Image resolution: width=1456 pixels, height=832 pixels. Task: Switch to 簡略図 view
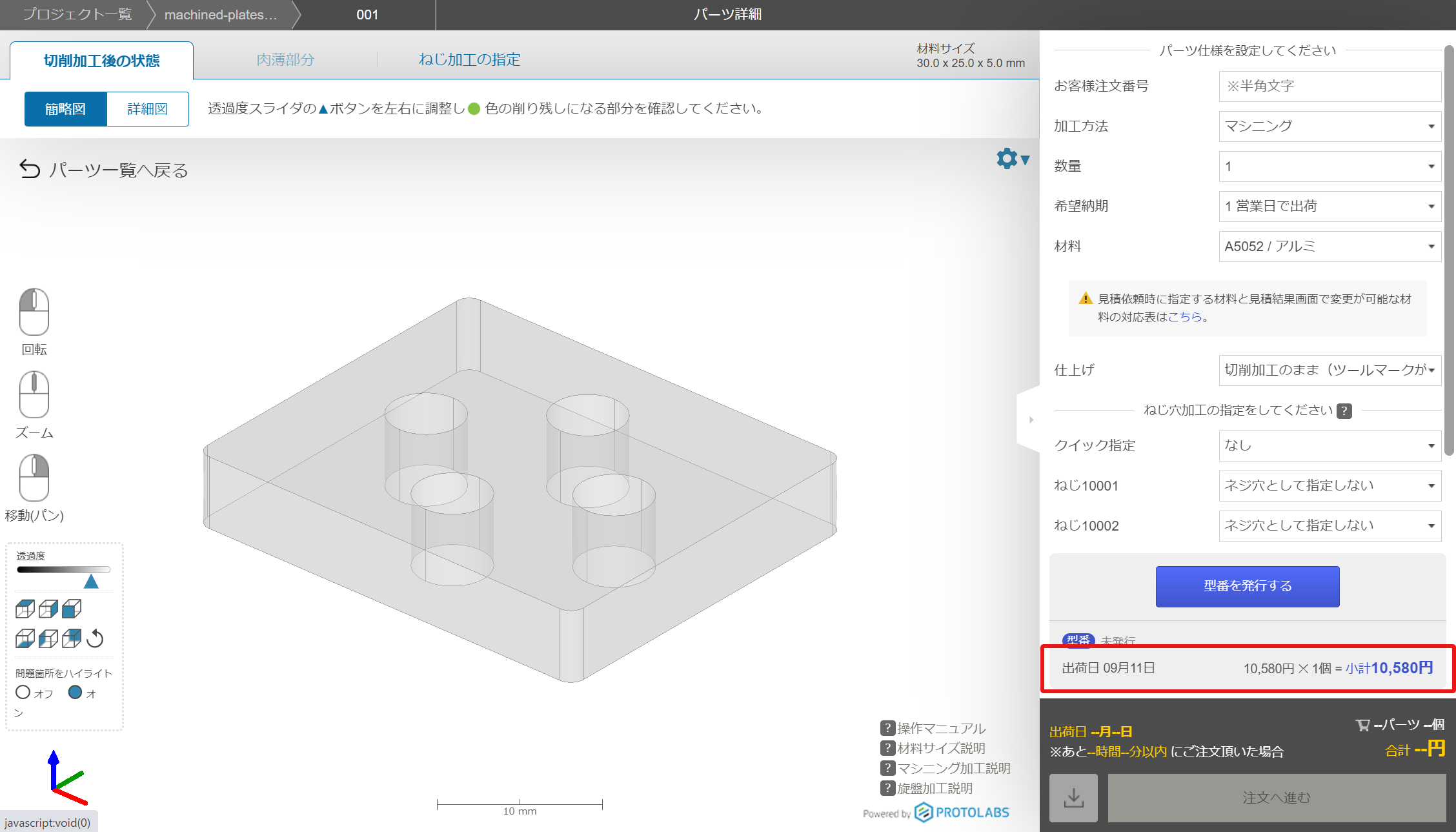(x=66, y=109)
